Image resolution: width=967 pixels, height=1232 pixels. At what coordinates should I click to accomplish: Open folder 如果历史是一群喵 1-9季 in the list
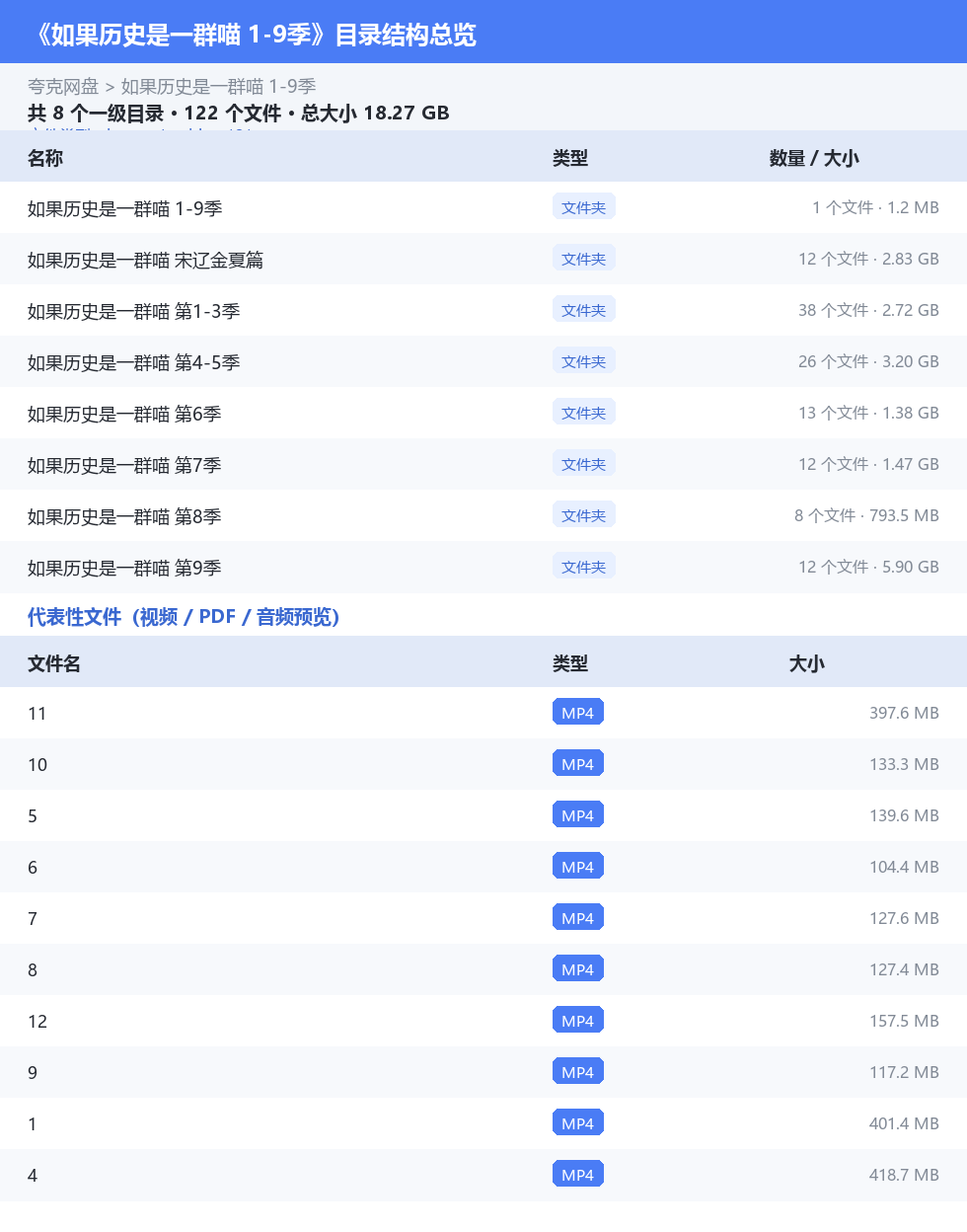point(124,208)
